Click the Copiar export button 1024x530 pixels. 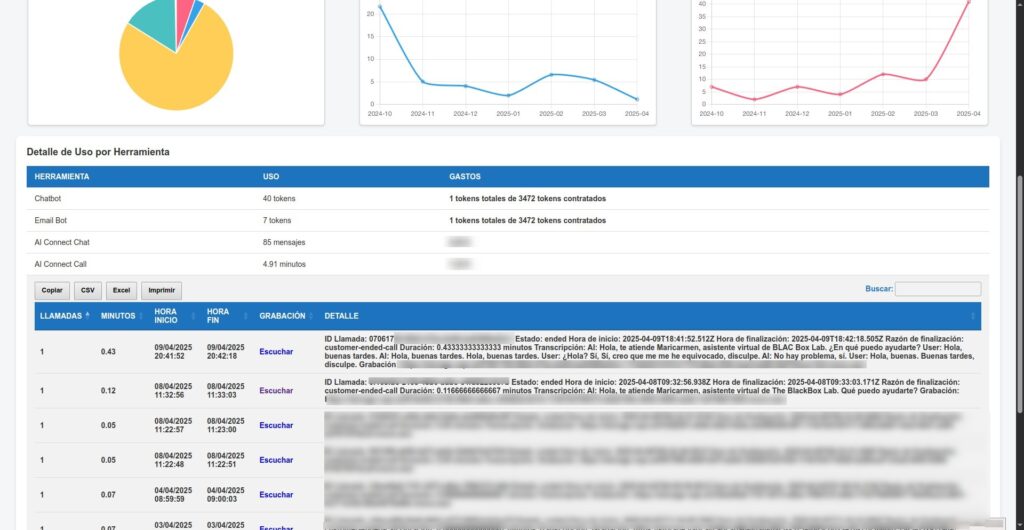click(x=52, y=290)
